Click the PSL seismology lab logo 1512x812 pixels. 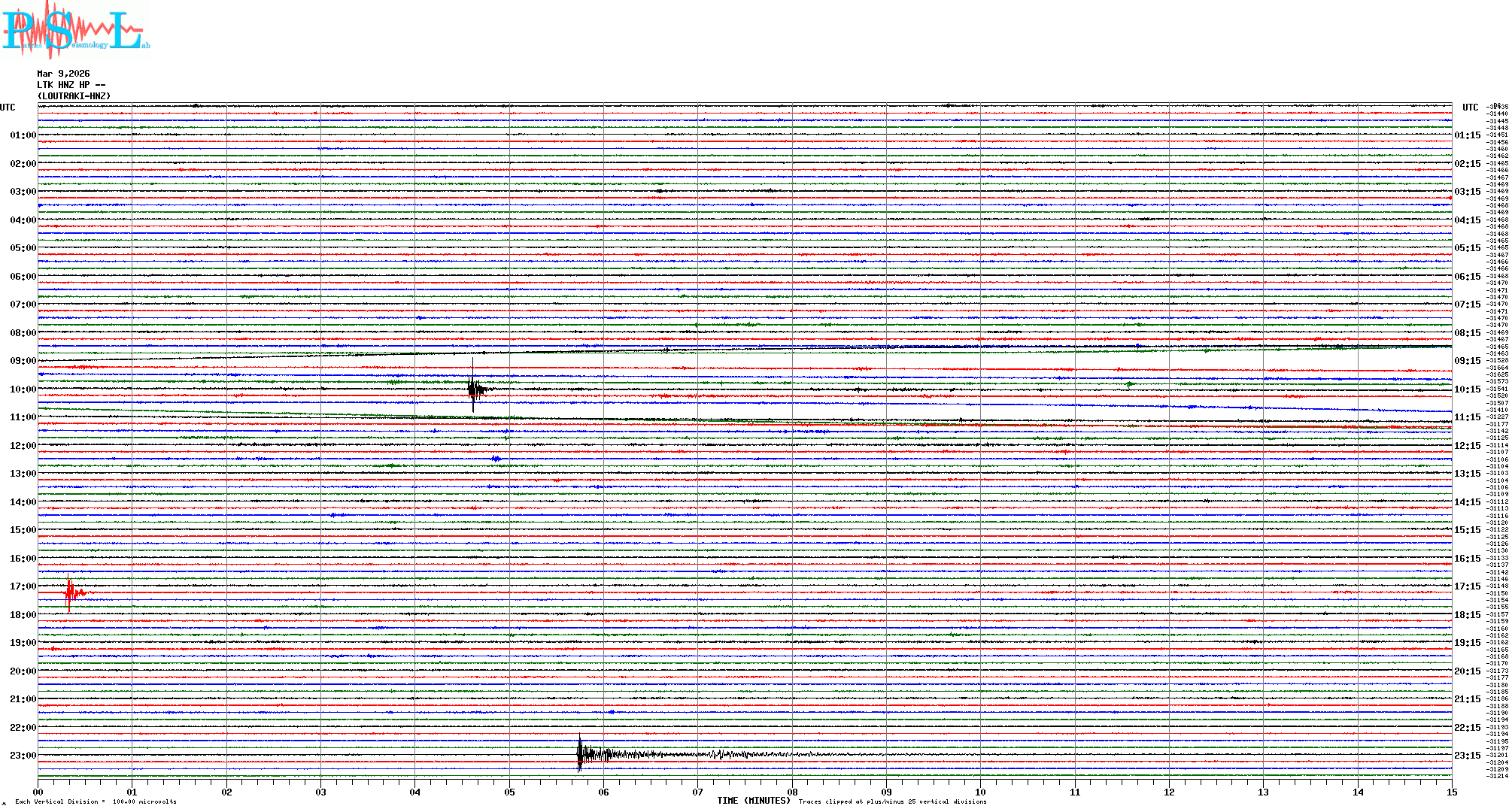click(75, 30)
